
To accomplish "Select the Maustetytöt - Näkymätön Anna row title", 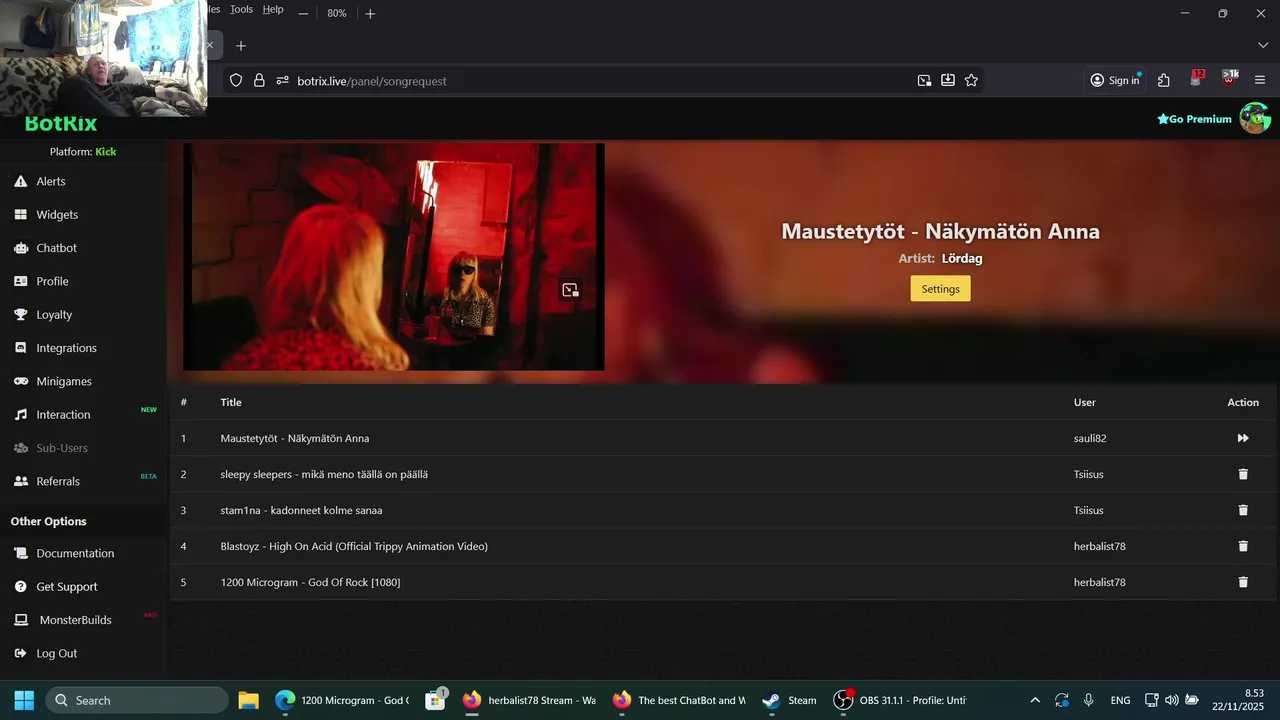I will [295, 438].
